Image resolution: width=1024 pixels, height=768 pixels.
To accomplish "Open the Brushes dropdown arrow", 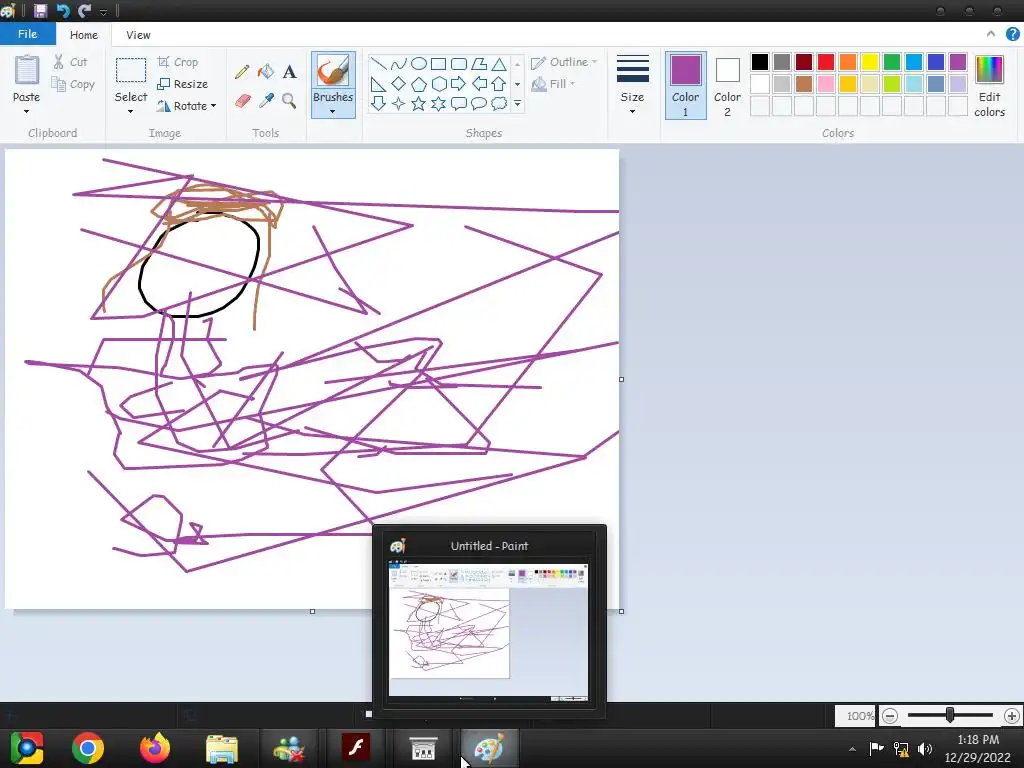I will click(x=333, y=112).
